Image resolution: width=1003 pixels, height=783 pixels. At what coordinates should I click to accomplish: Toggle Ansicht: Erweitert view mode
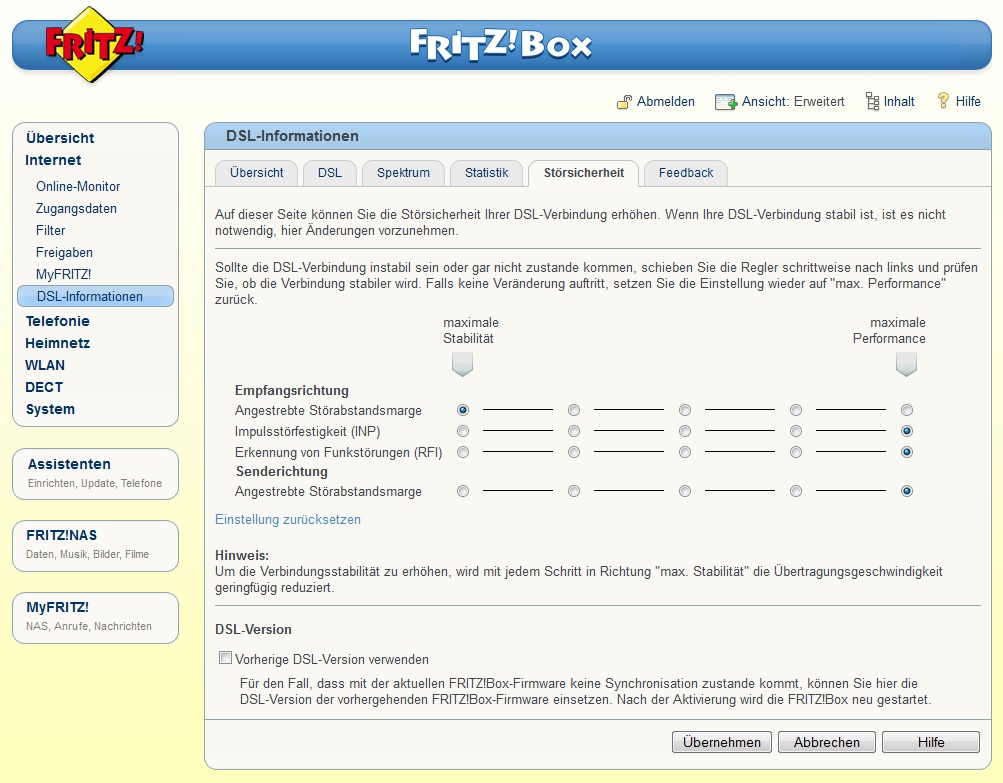793,101
